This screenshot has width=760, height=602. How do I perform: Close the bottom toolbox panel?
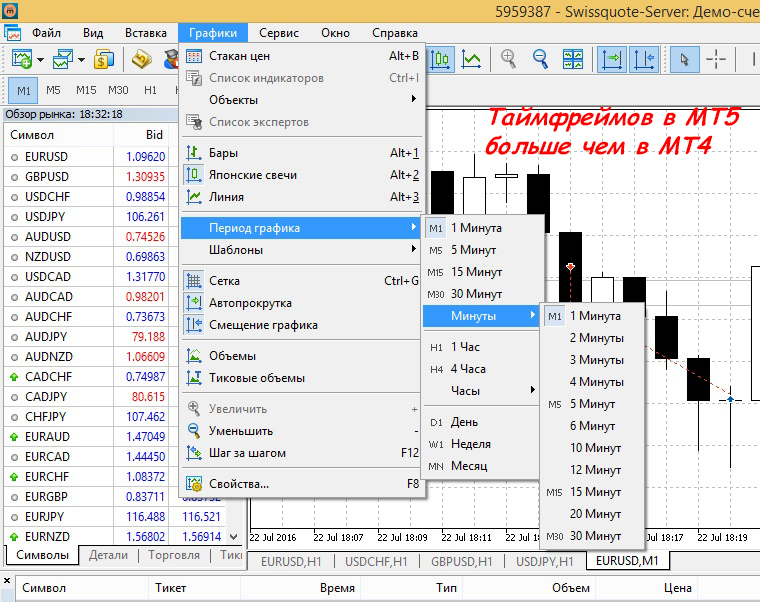coord(7,580)
